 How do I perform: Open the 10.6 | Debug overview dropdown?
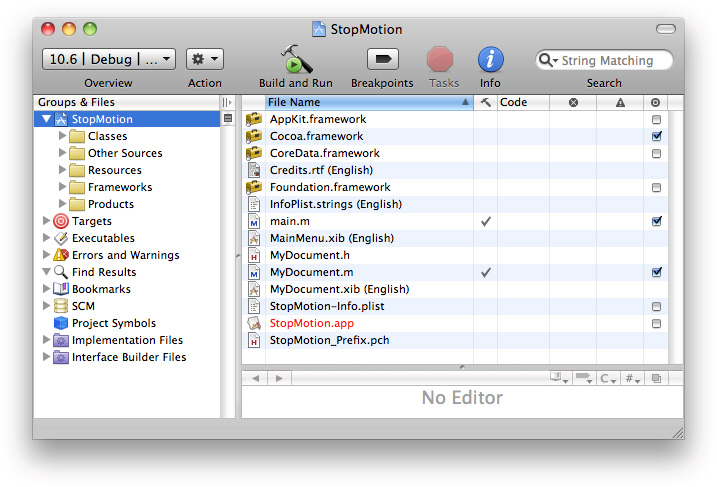(109, 59)
